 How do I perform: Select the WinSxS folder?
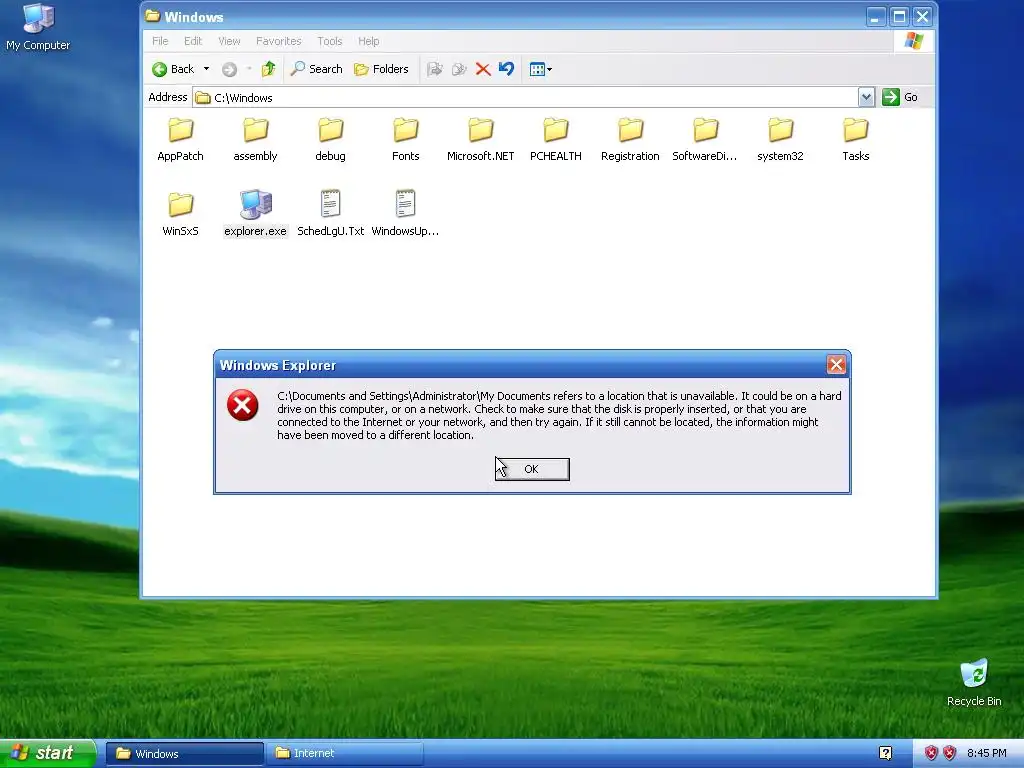(x=180, y=215)
